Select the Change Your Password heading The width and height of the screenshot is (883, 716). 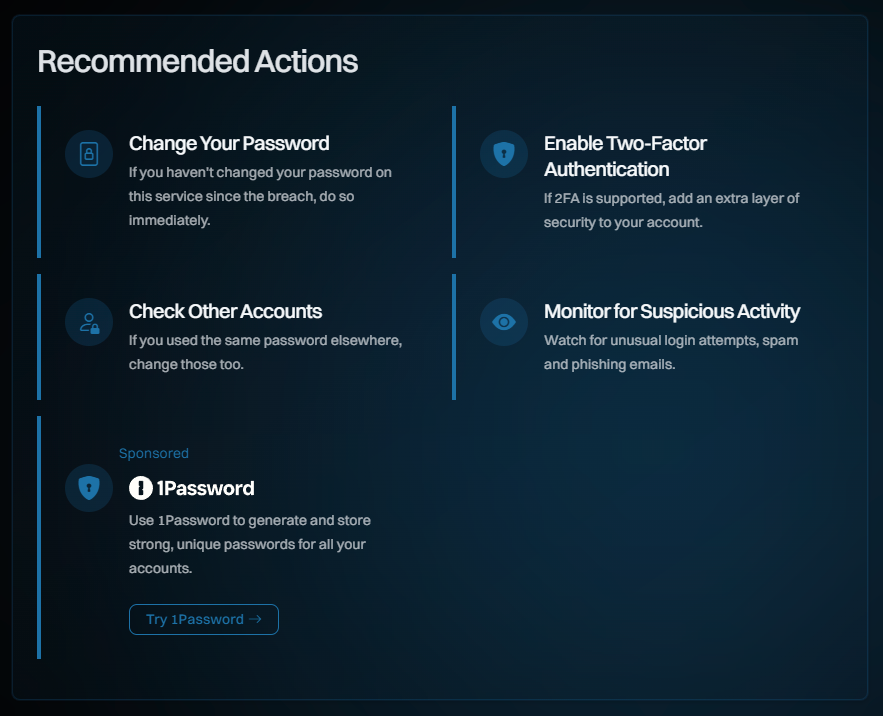229,144
